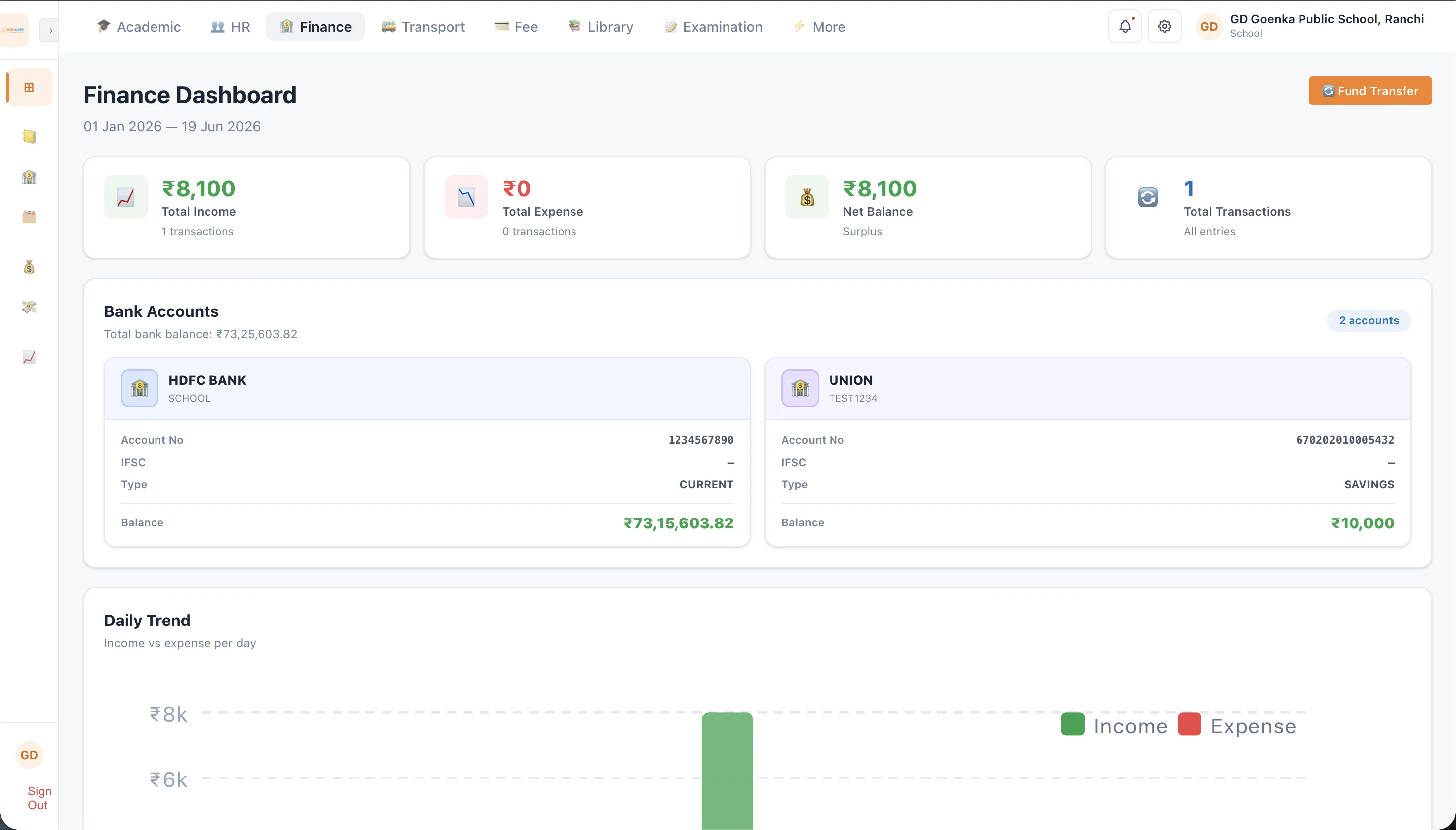
Task: Open the dashboard grid icon in sidebar
Action: coord(29,87)
